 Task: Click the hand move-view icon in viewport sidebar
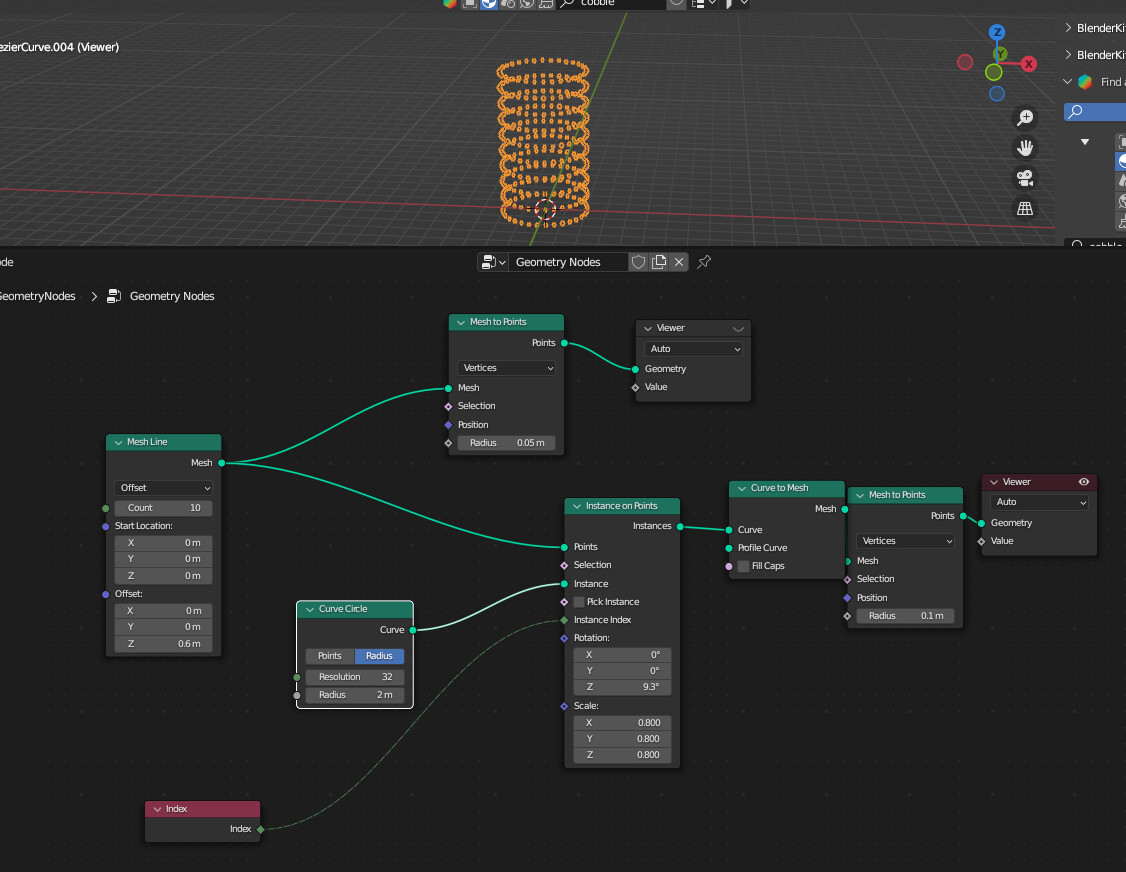tap(1024, 147)
